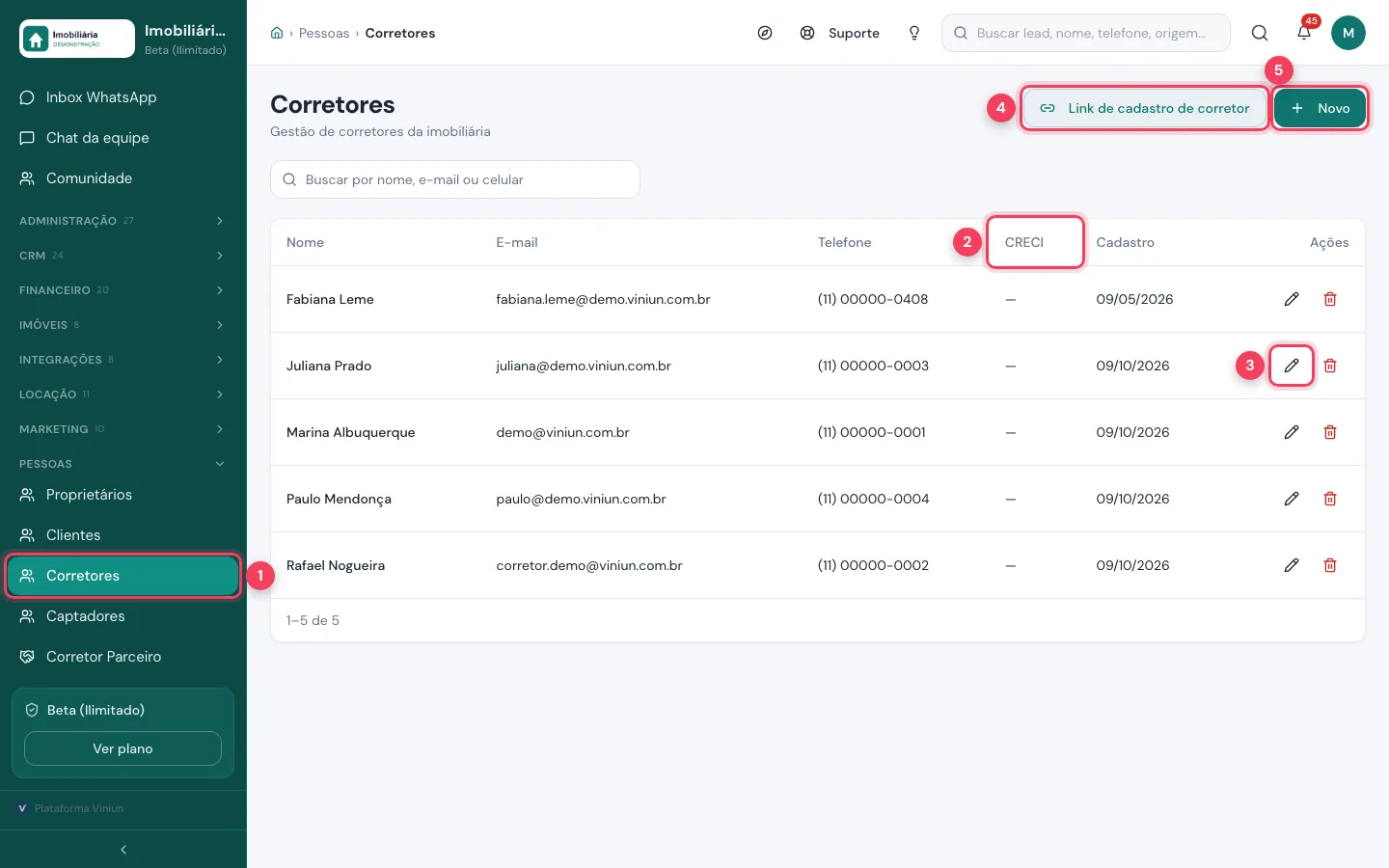
Task: Collapse the sidebar with the bottom arrow
Action: 123,850
